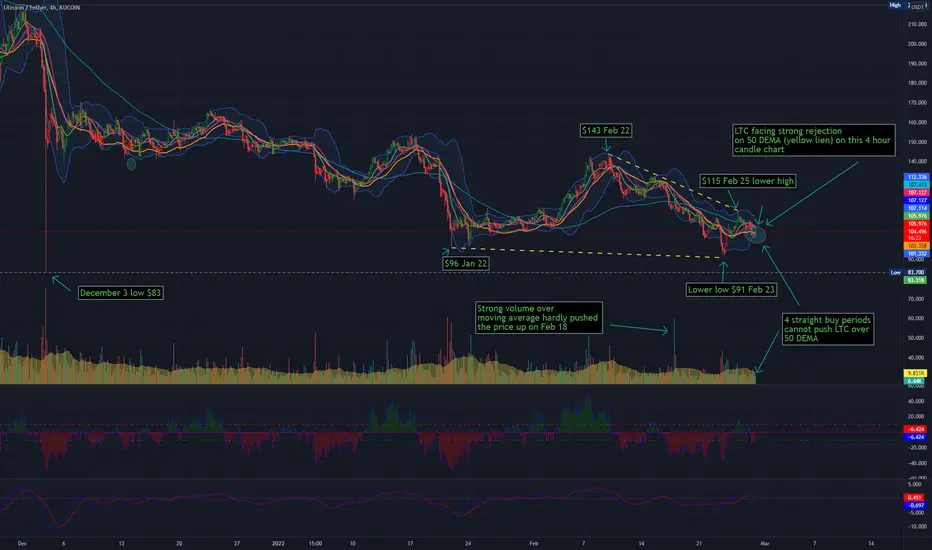This screenshot has height=550, width=932.
Task: Click the 50.000 axis tick
Action: [916, 338]
